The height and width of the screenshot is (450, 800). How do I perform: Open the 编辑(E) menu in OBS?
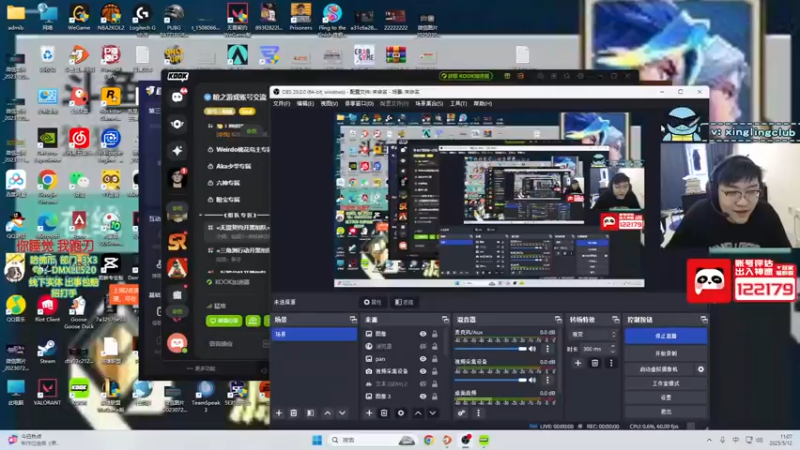tap(305, 104)
